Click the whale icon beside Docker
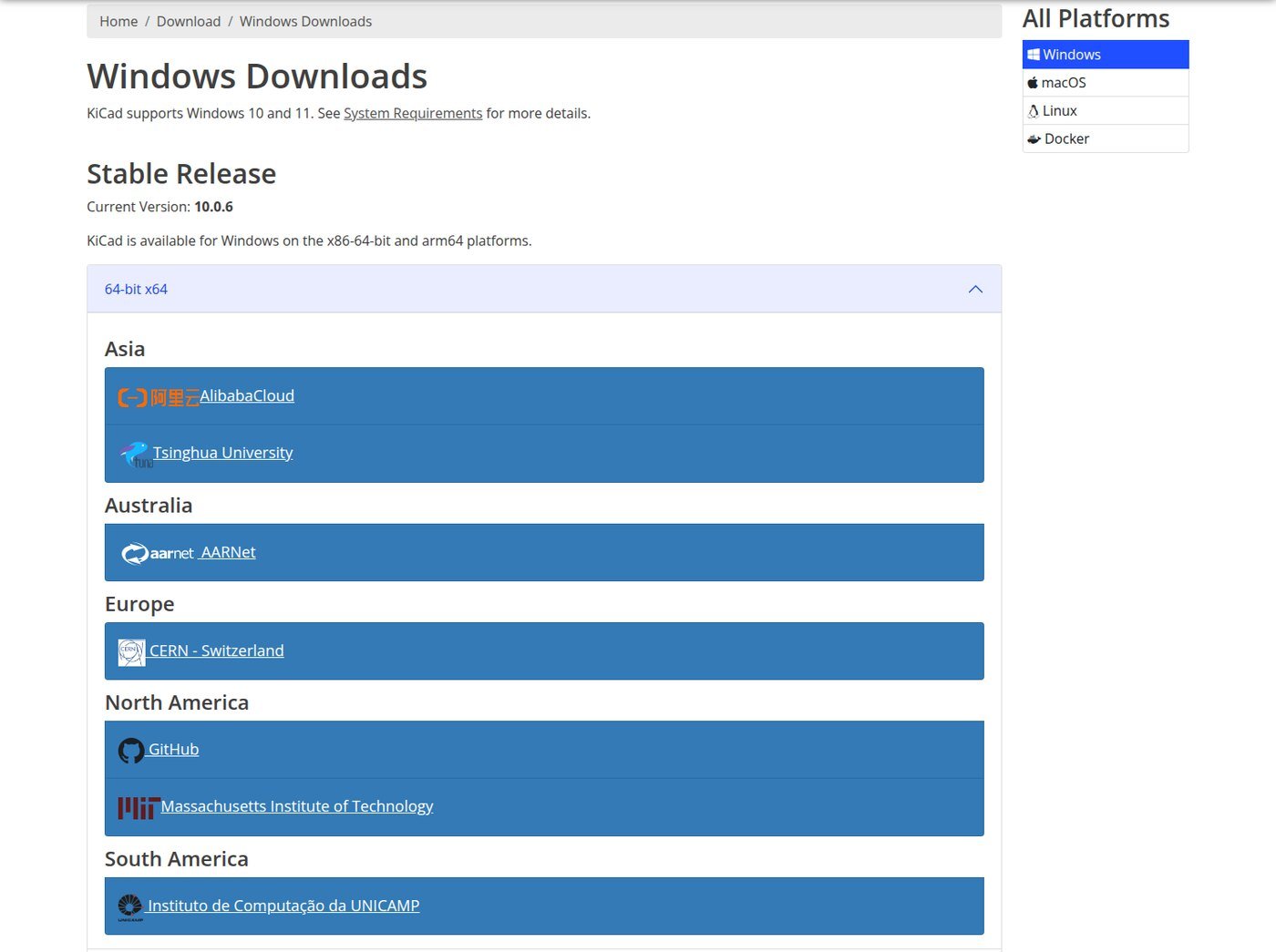Screen dimensions: 1276x952 1034,139
